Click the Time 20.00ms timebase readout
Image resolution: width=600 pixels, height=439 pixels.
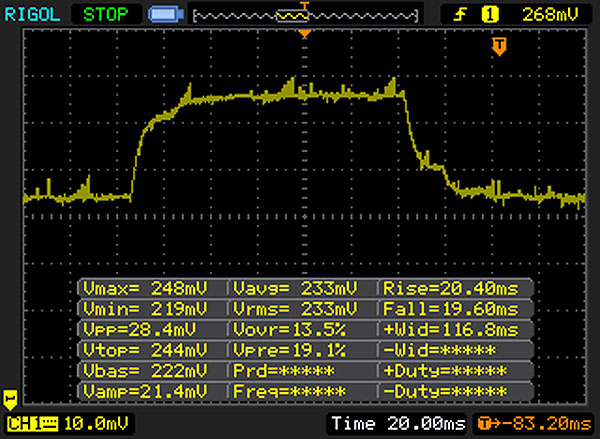point(398,424)
